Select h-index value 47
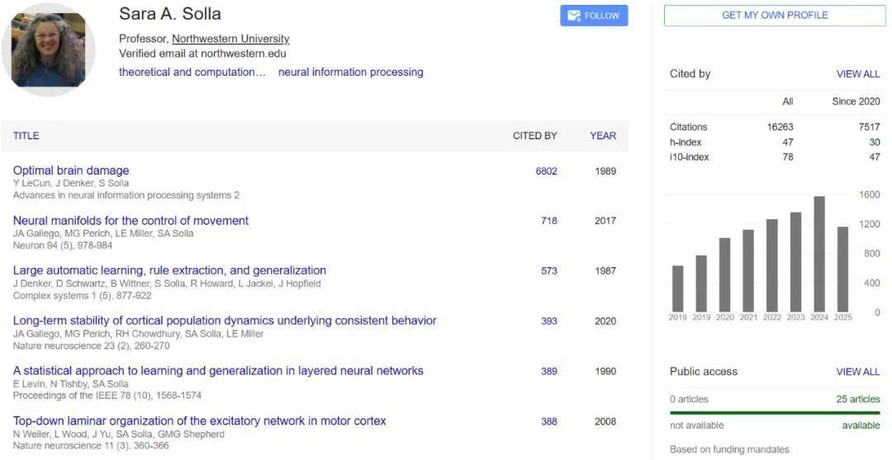This screenshot has width=892, height=460. [x=788, y=142]
